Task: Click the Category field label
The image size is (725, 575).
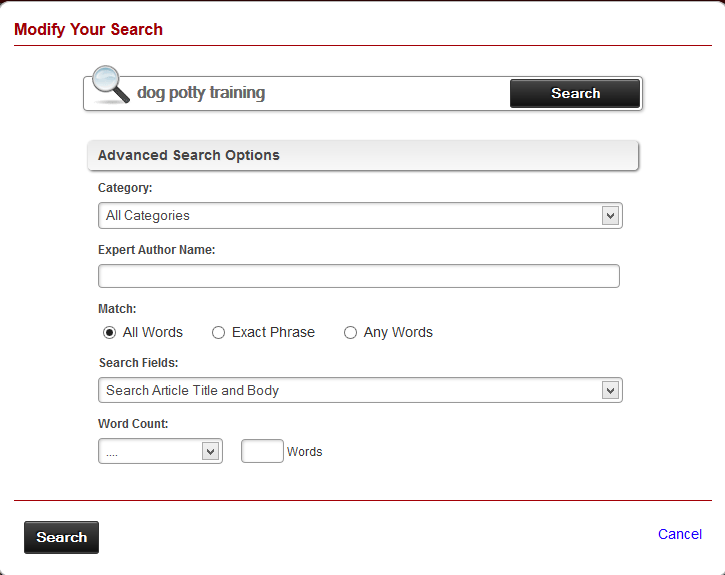Action: (x=125, y=187)
